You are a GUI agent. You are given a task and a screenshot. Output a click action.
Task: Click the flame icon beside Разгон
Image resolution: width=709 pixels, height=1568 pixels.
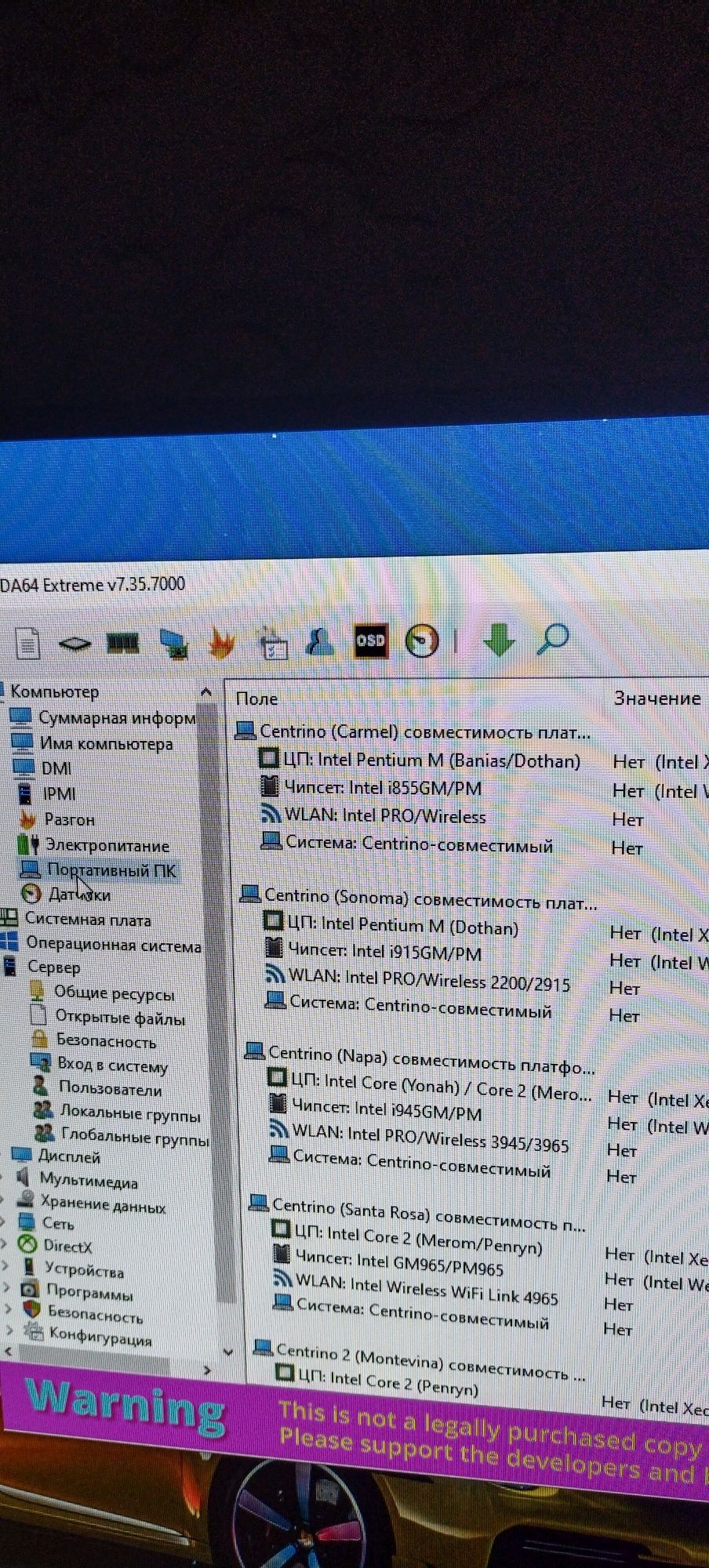click(x=27, y=820)
